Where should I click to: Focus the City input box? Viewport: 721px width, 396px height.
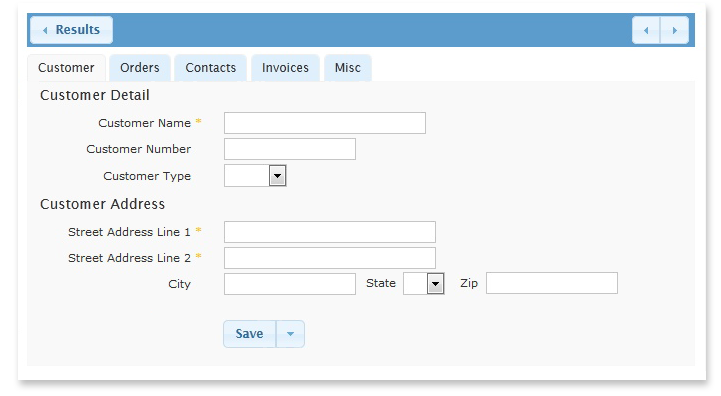point(290,284)
